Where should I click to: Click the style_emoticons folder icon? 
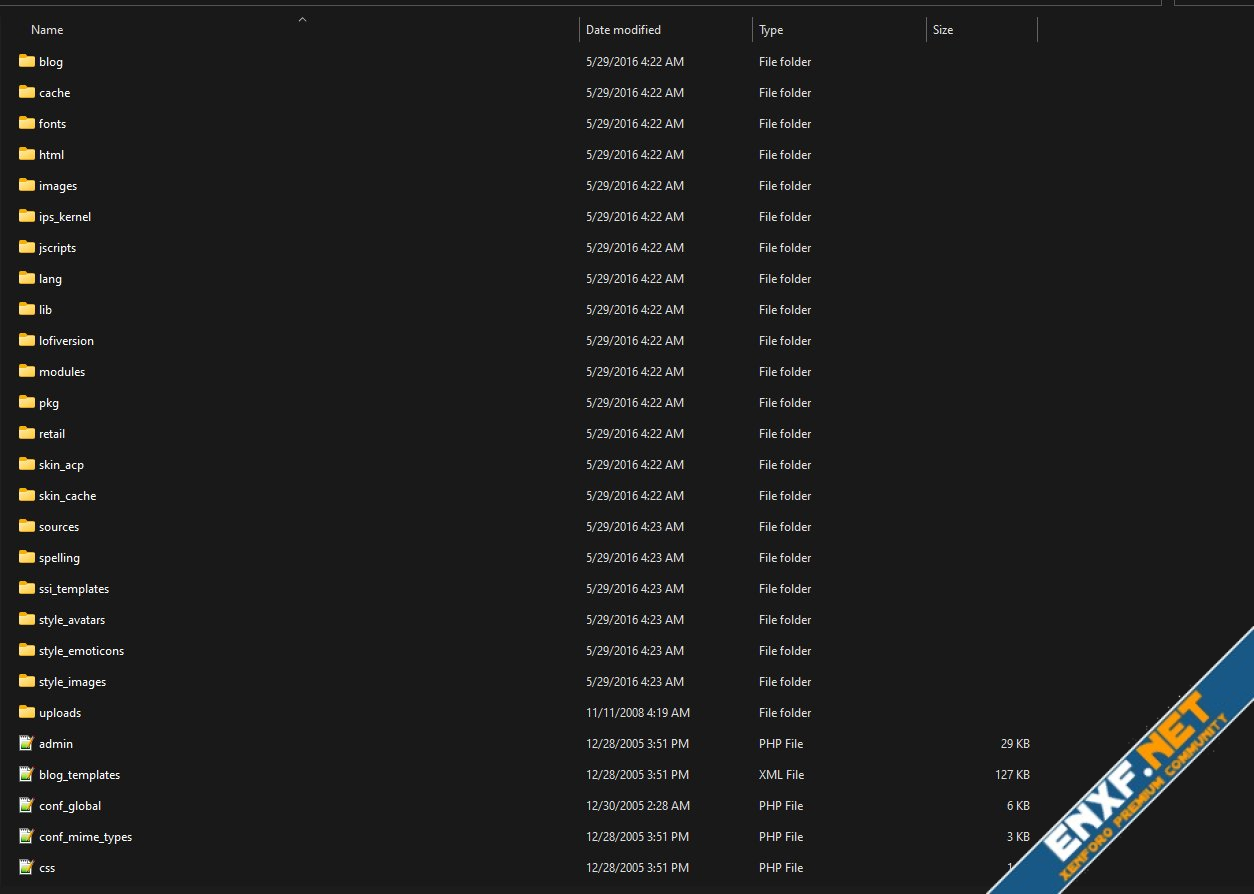click(x=27, y=651)
